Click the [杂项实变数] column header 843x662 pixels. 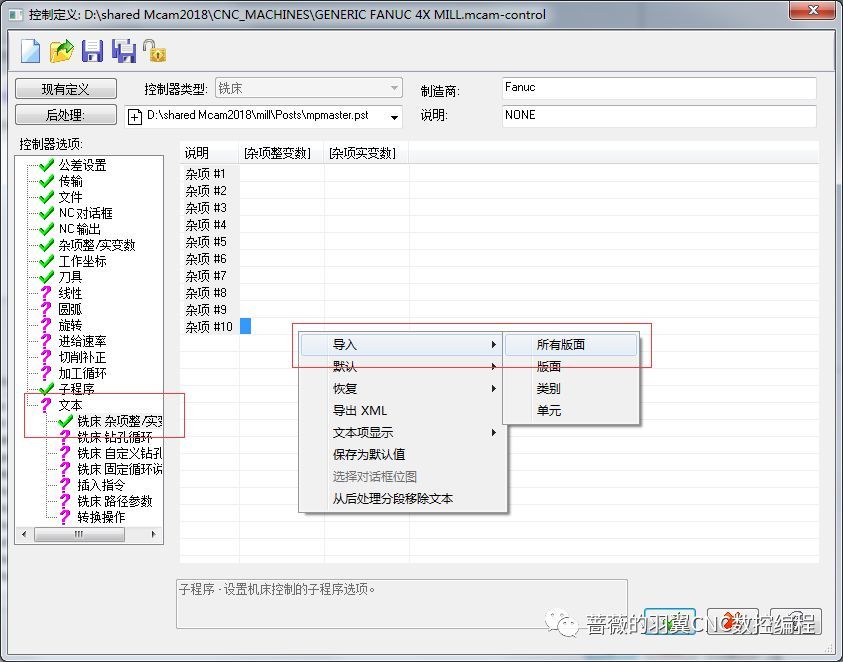pos(366,153)
